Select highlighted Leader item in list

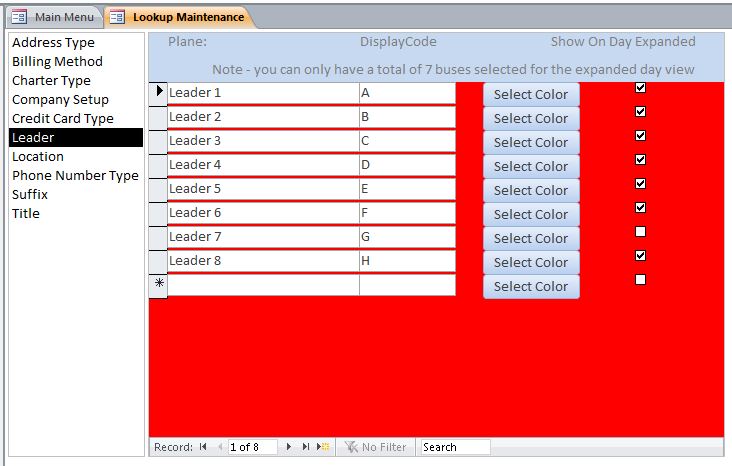76,138
